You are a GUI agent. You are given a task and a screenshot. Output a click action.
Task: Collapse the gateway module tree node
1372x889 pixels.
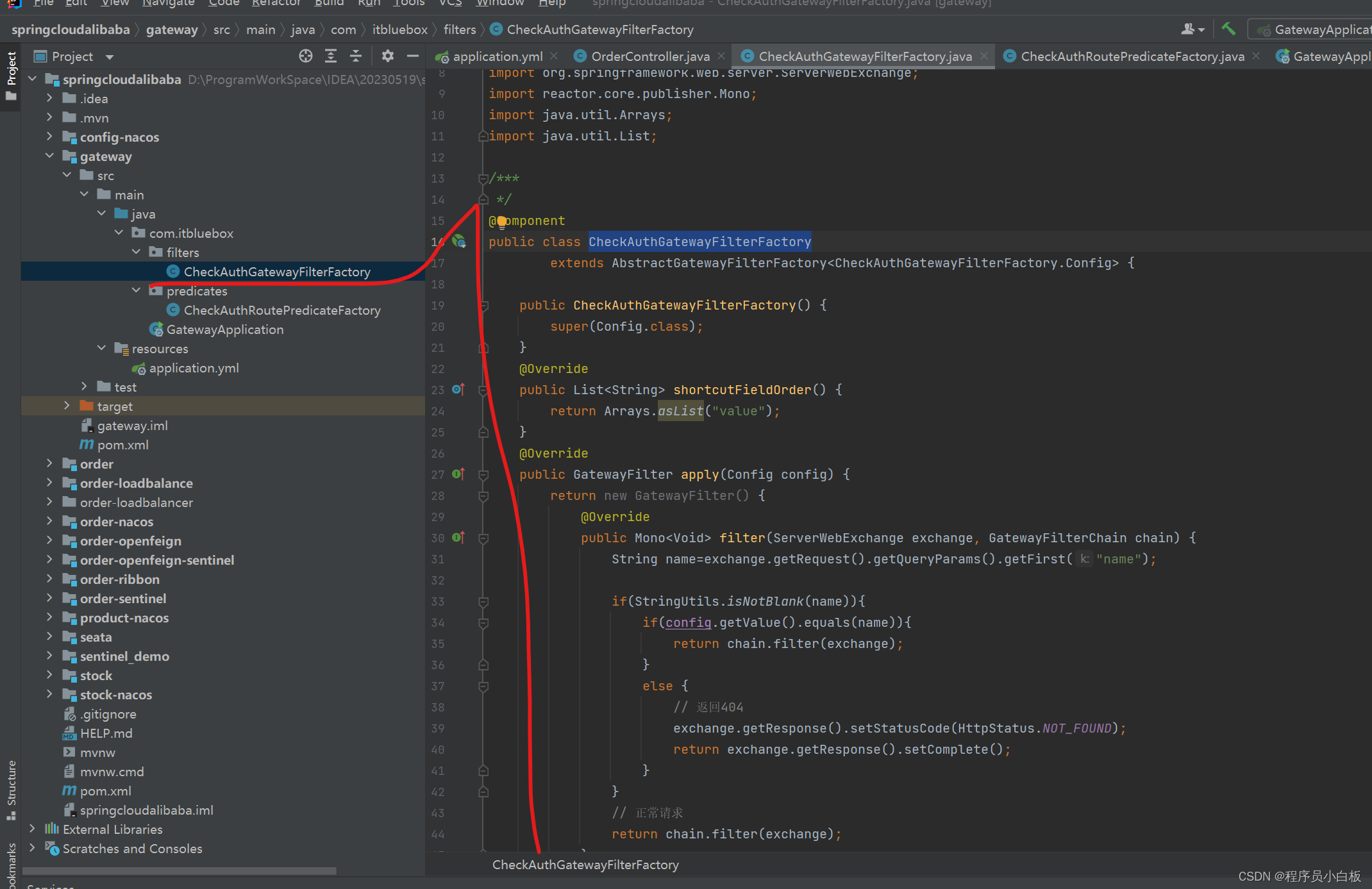50,156
